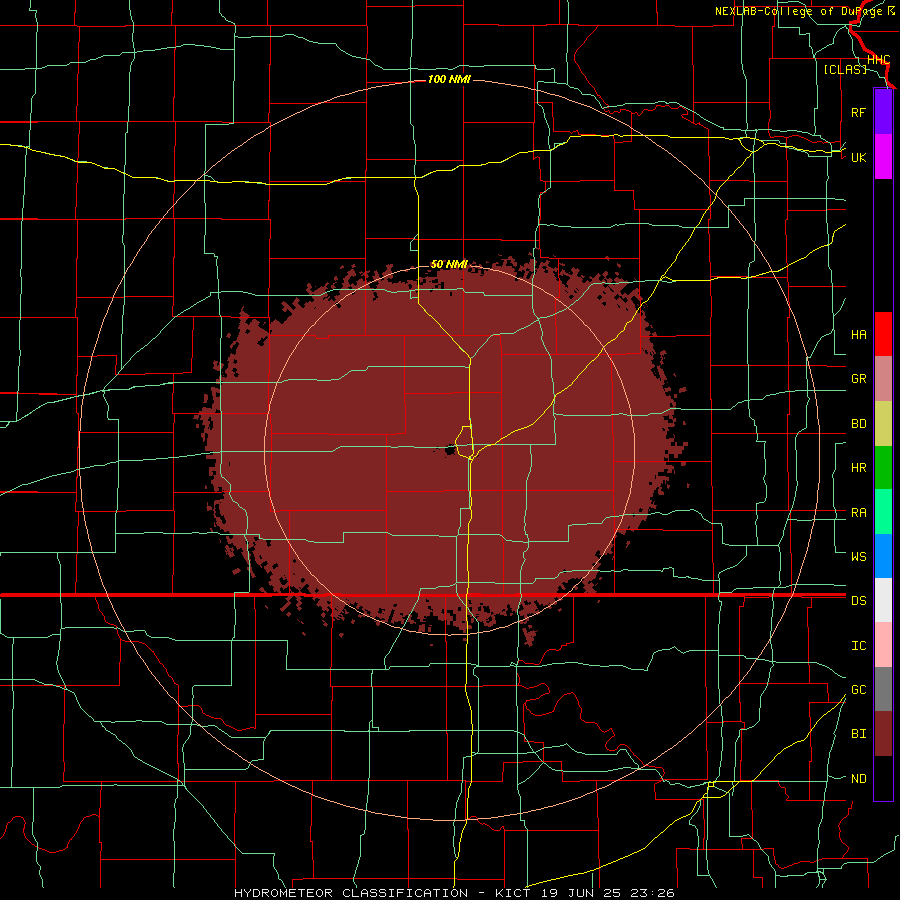Click the "[CLAS]" units label
Screen dimensions: 900x900
[845, 69]
